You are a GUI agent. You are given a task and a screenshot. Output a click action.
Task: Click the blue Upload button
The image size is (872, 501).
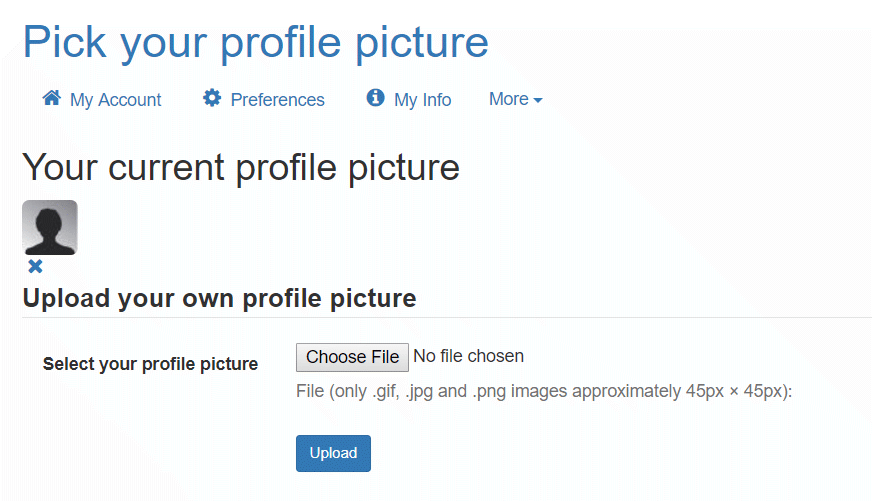[x=333, y=453]
